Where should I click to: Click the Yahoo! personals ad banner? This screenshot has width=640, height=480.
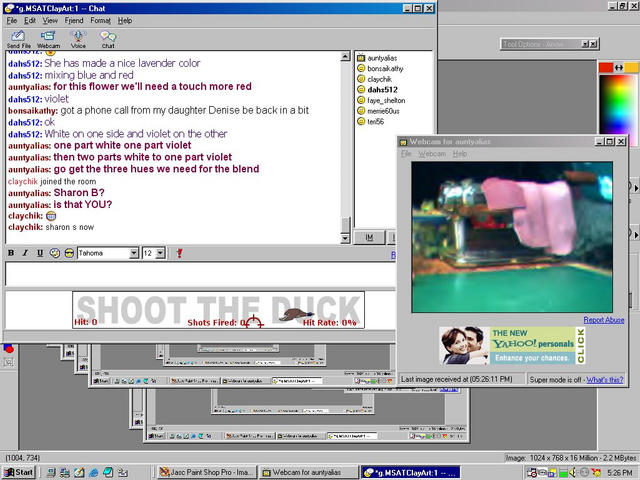pos(512,345)
